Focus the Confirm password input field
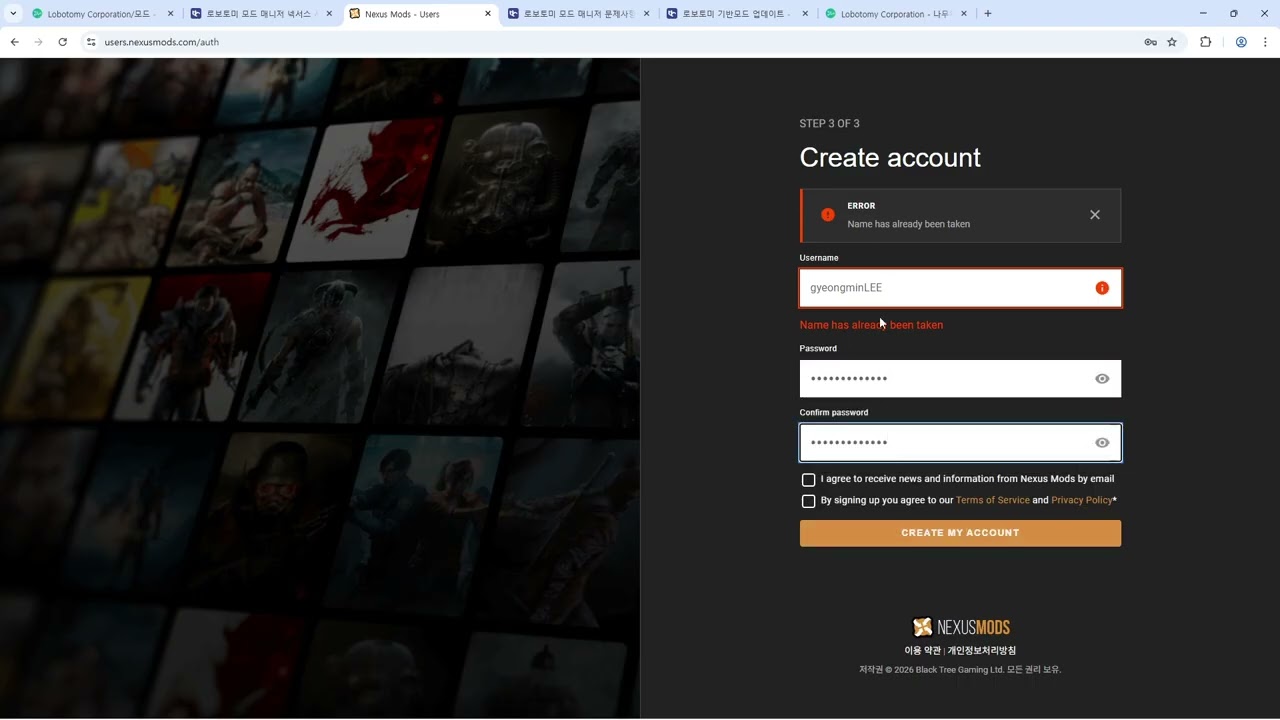Image resolution: width=1280 pixels, height=720 pixels. 960,443
